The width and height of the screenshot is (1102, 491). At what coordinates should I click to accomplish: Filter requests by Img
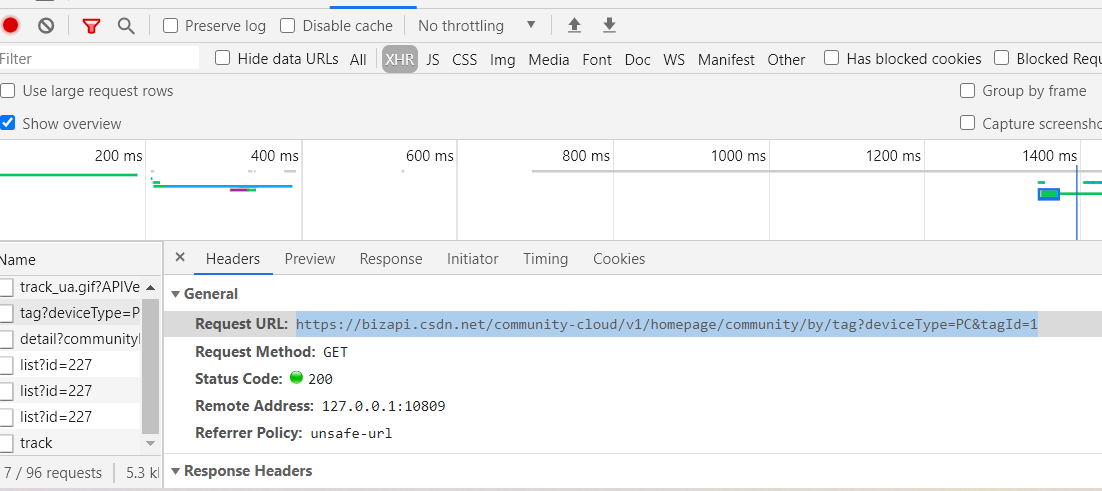tap(503, 60)
